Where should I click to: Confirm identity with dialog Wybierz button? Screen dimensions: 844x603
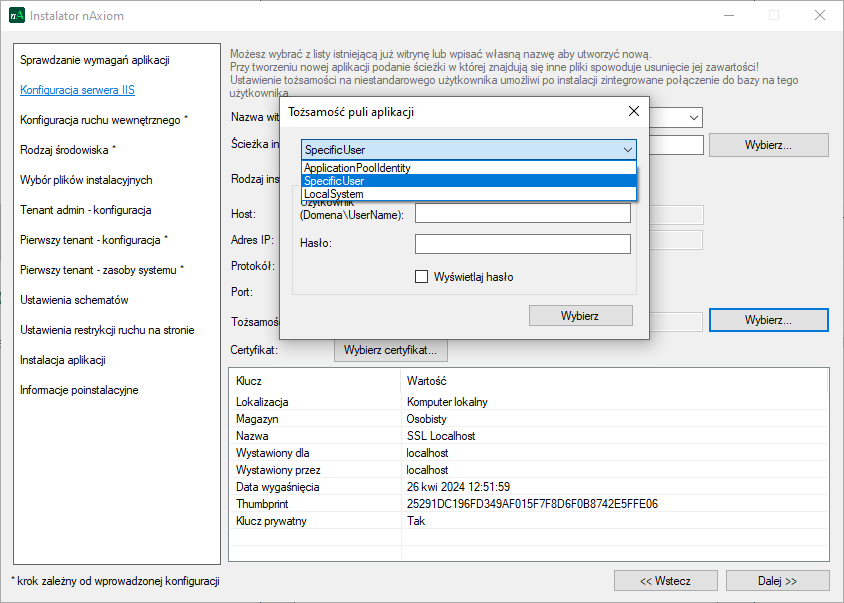(581, 315)
